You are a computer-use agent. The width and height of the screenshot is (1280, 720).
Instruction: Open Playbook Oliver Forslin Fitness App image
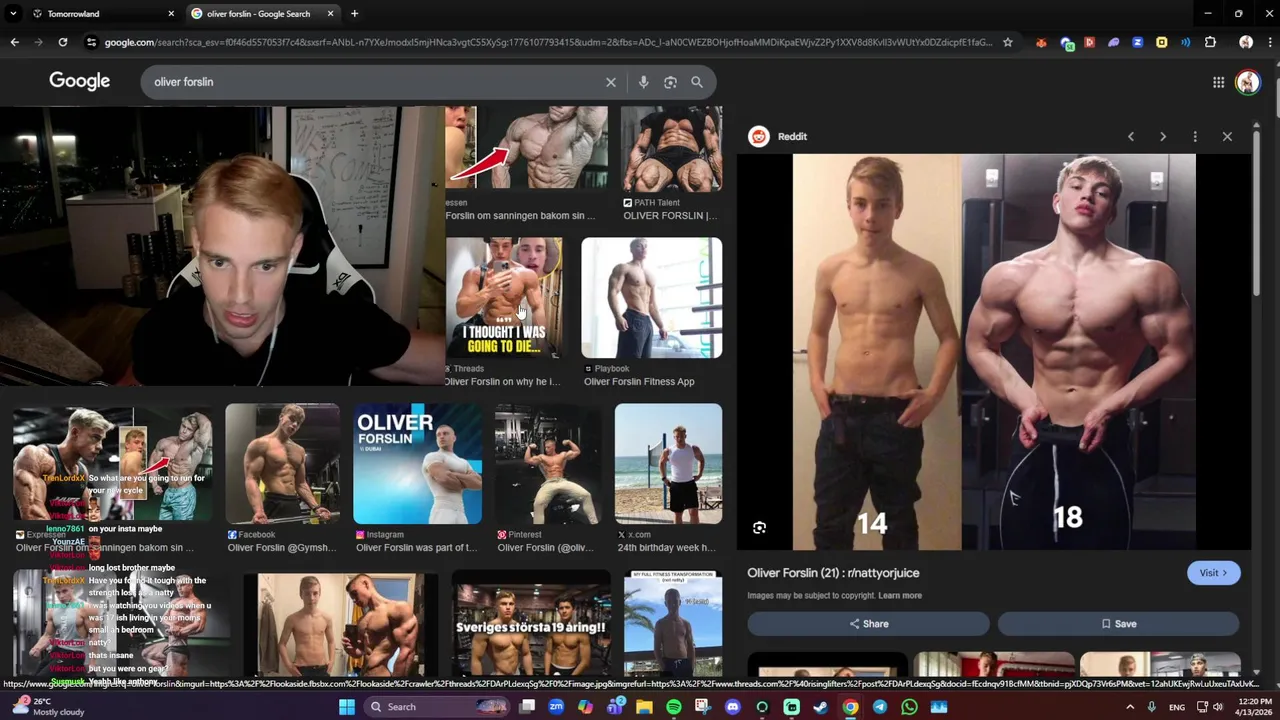(x=651, y=298)
